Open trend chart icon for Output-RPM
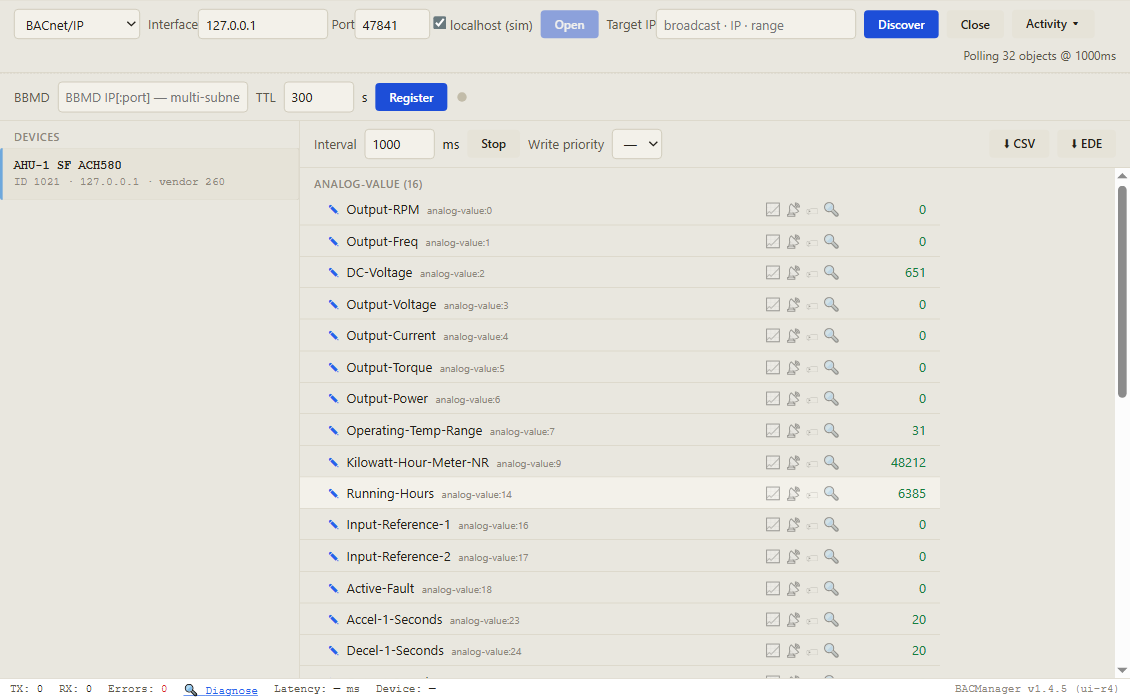This screenshot has height=700, width=1130. pos(773,210)
